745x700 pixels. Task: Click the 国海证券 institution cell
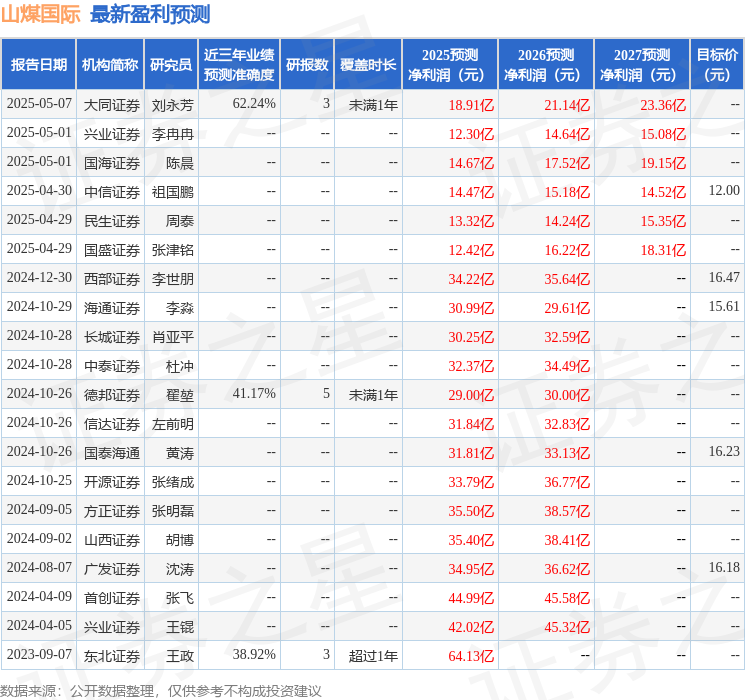click(112, 163)
